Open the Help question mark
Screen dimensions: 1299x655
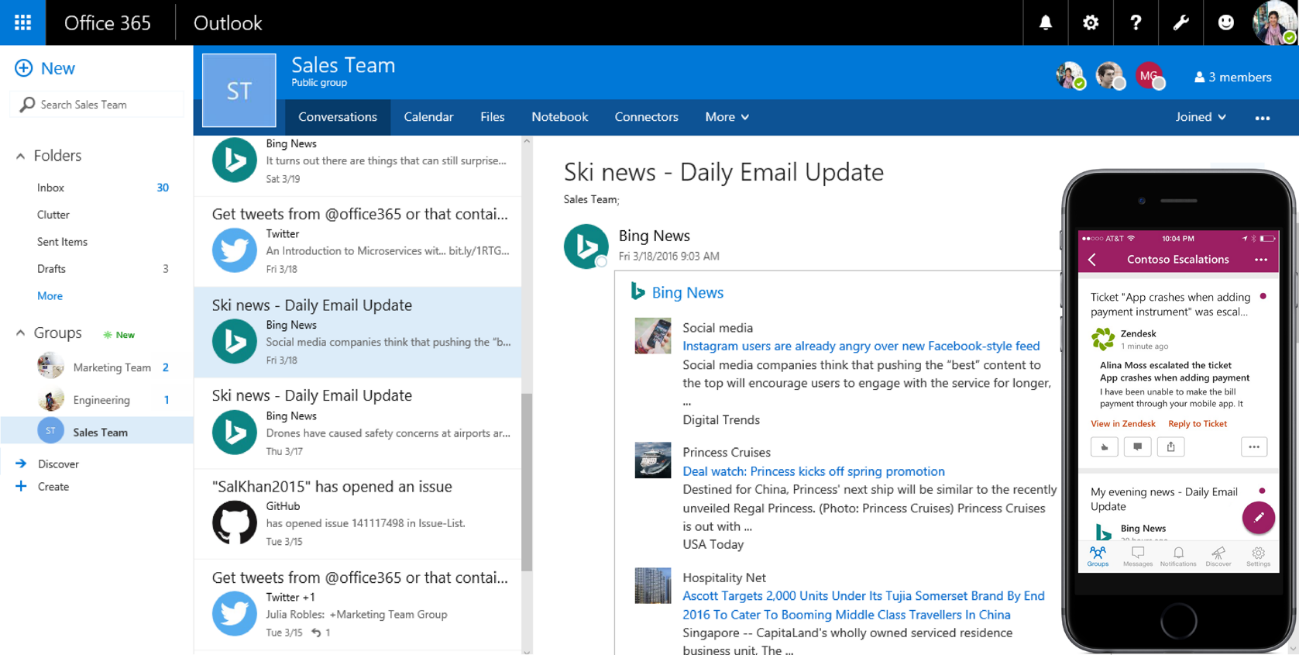coord(1136,22)
